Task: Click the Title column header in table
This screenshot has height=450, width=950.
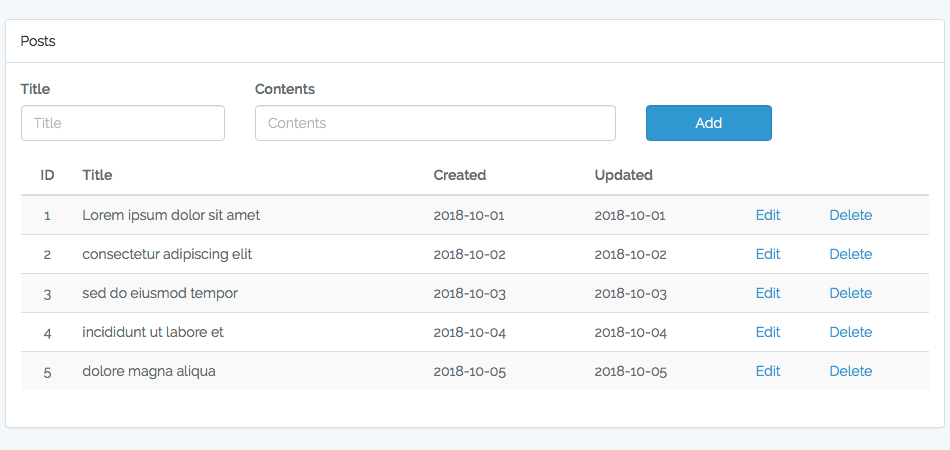Action: pyautogui.click(x=97, y=175)
